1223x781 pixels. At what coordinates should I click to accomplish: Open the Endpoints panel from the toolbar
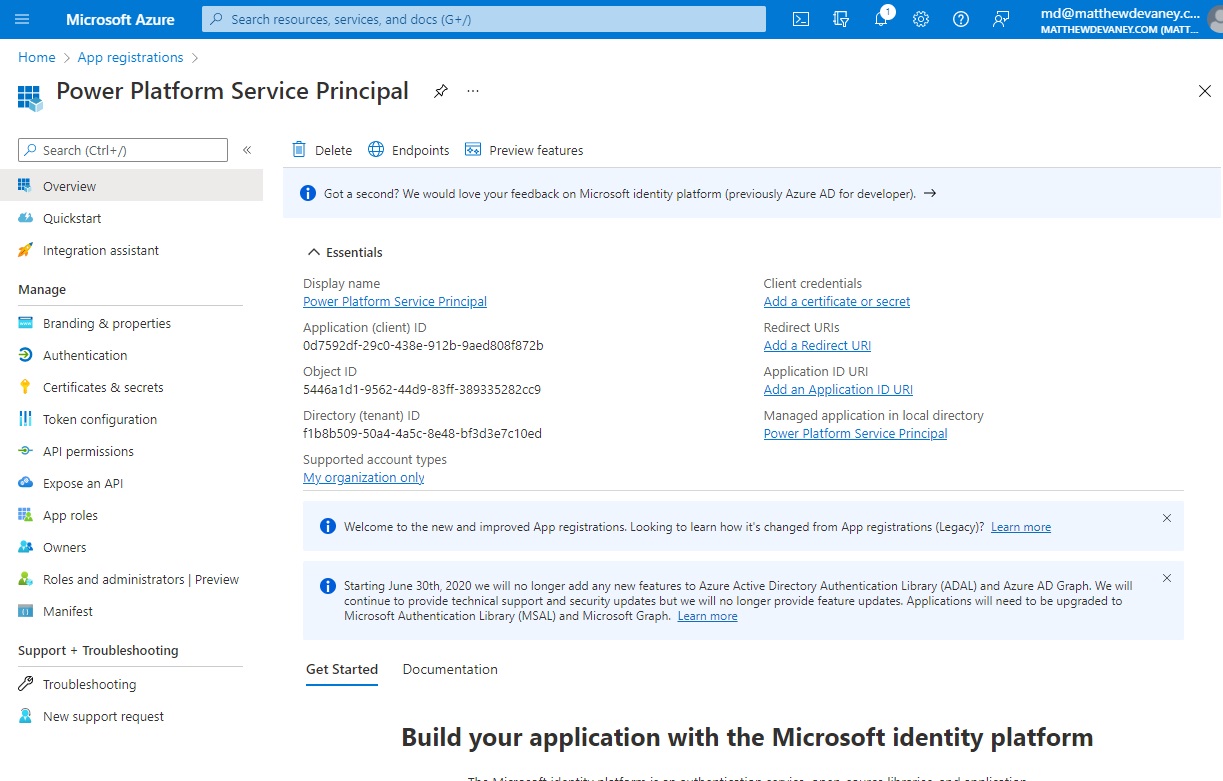[x=408, y=149]
